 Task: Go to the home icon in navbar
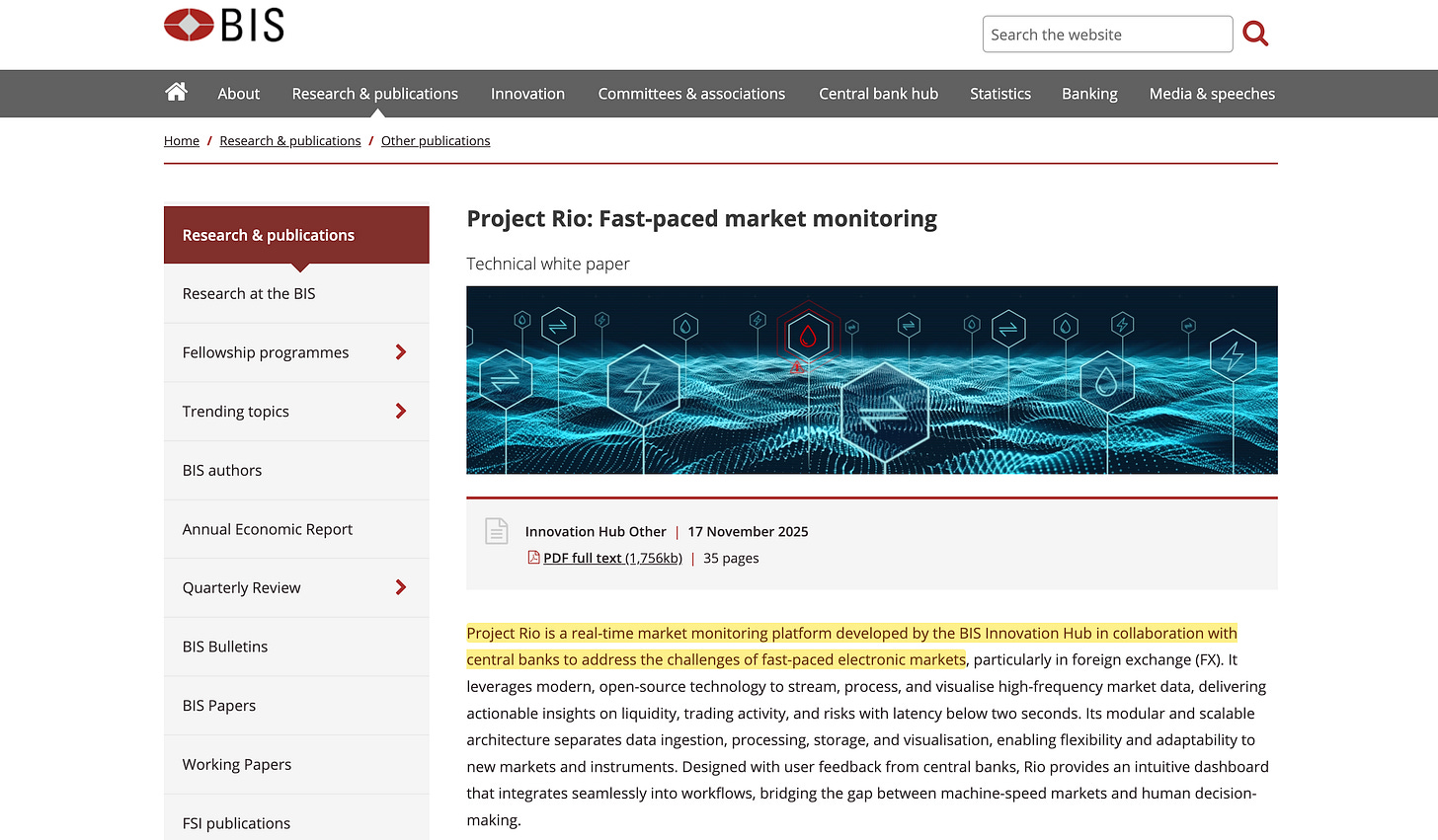pyautogui.click(x=177, y=92)
